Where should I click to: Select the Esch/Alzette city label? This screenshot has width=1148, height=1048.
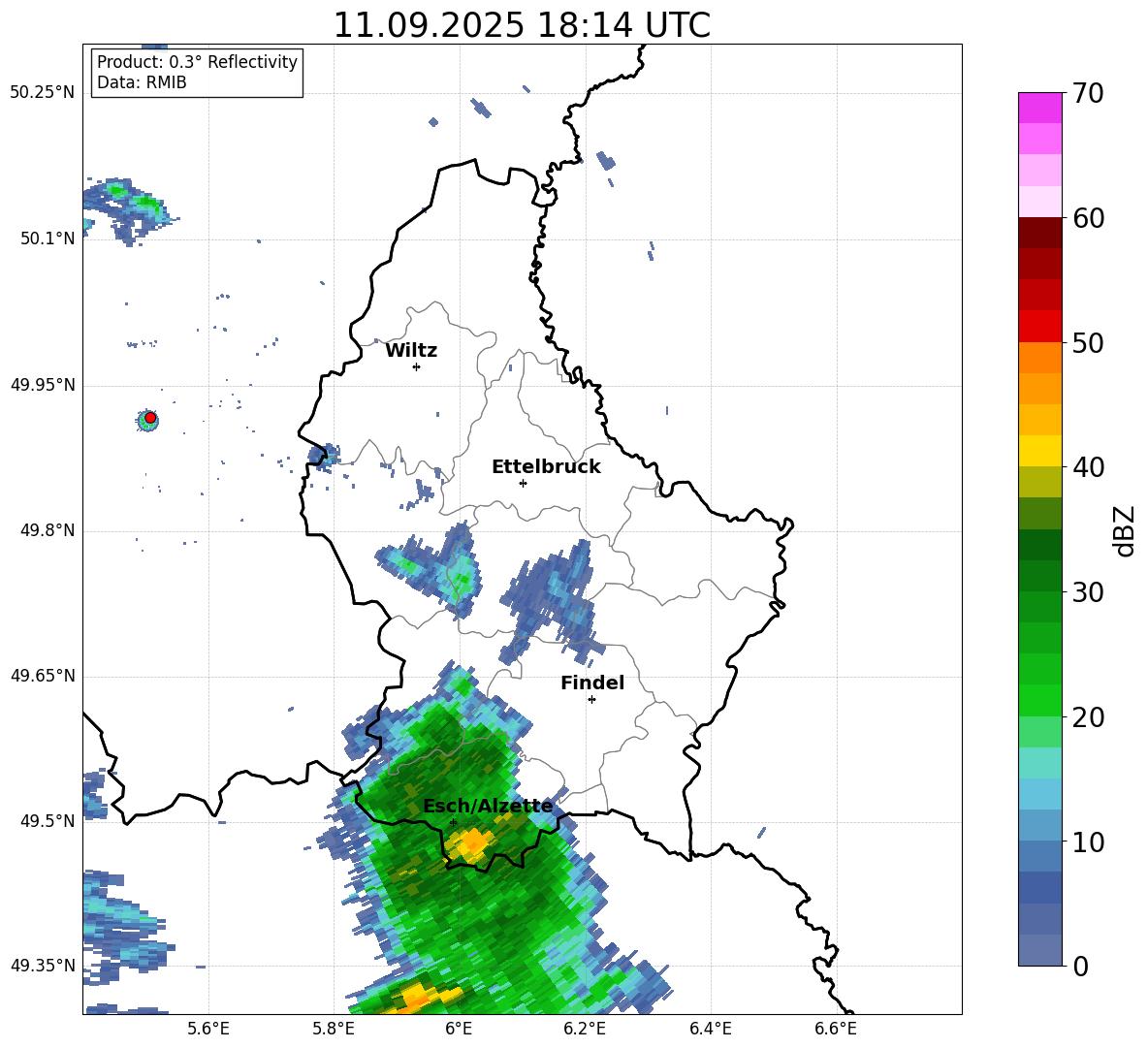coord(488,807)
